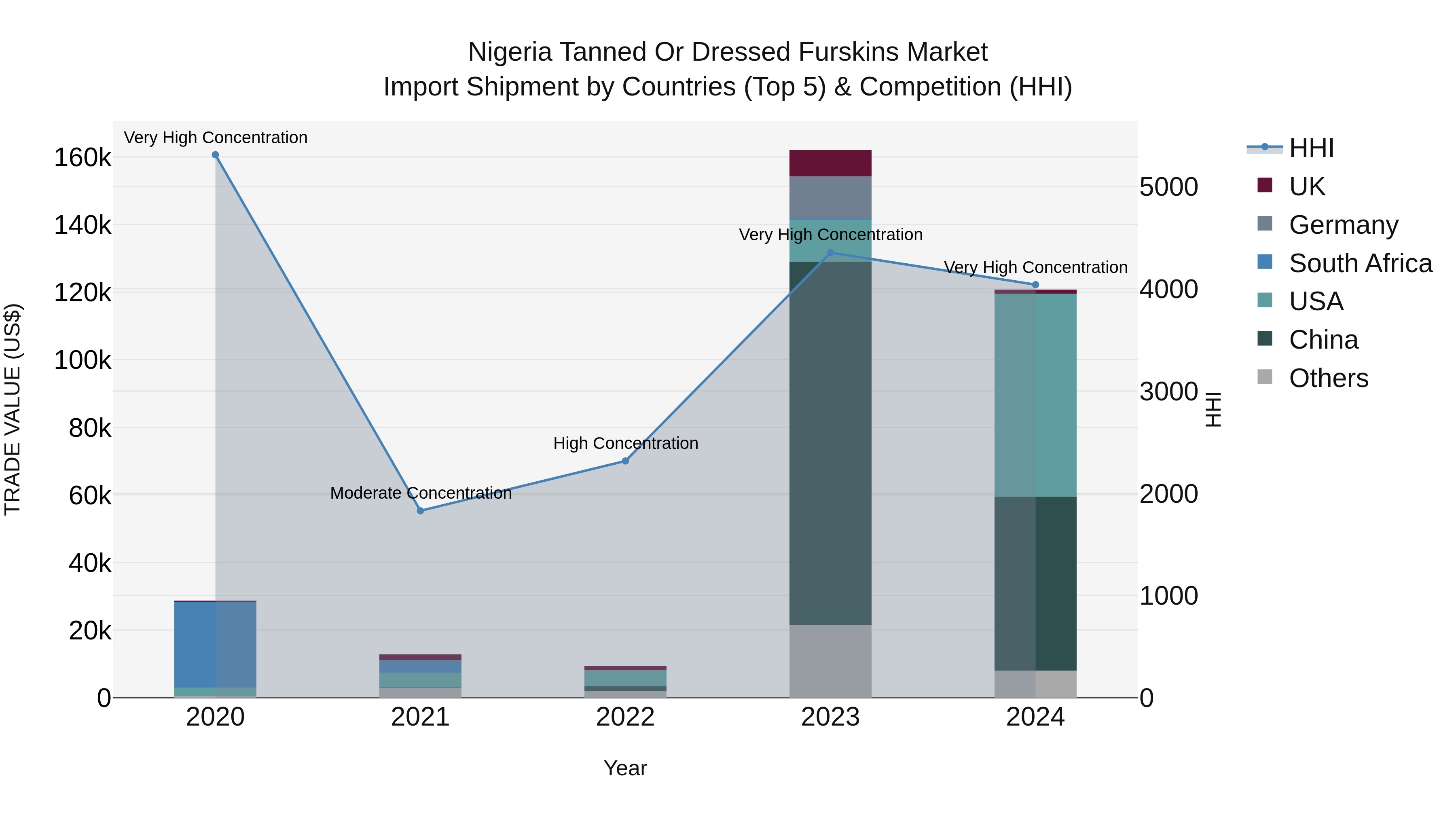Viewport: 1456px width, 819px height.
Task: Click the China dark green legend swatch
Action: point(1265,339)
